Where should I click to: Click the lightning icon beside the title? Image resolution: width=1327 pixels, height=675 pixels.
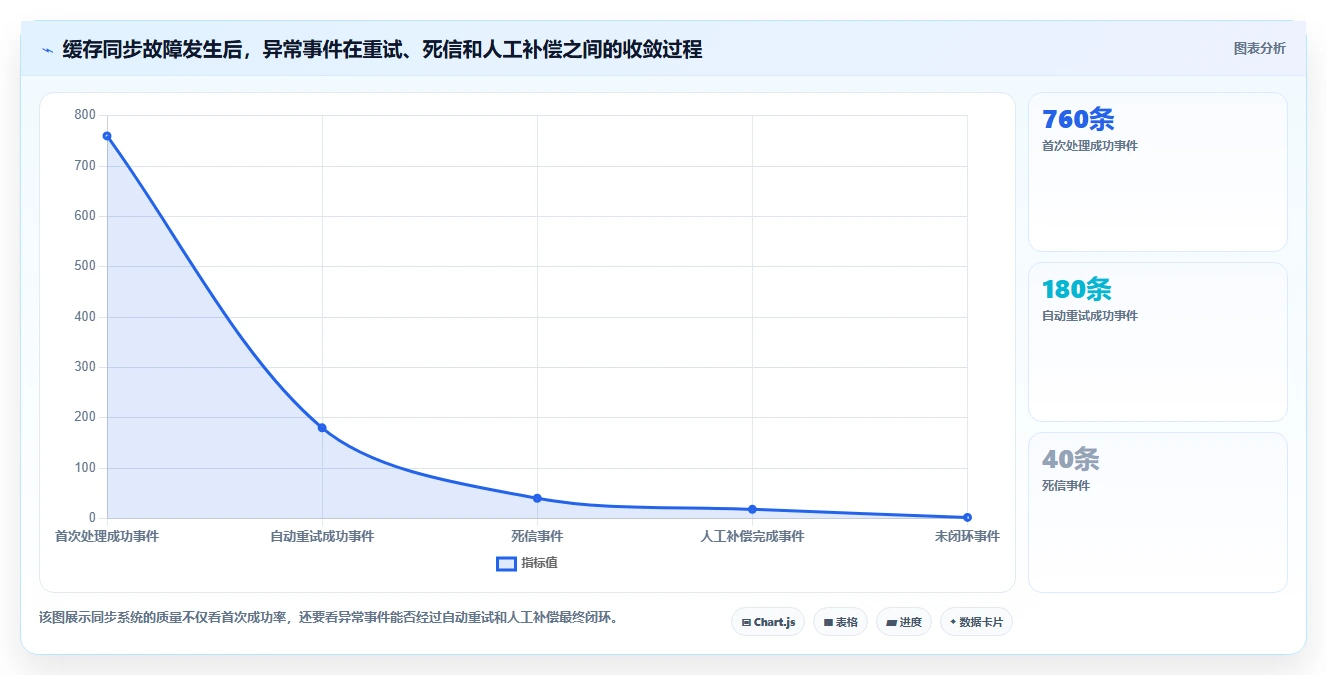click(47, 50)
